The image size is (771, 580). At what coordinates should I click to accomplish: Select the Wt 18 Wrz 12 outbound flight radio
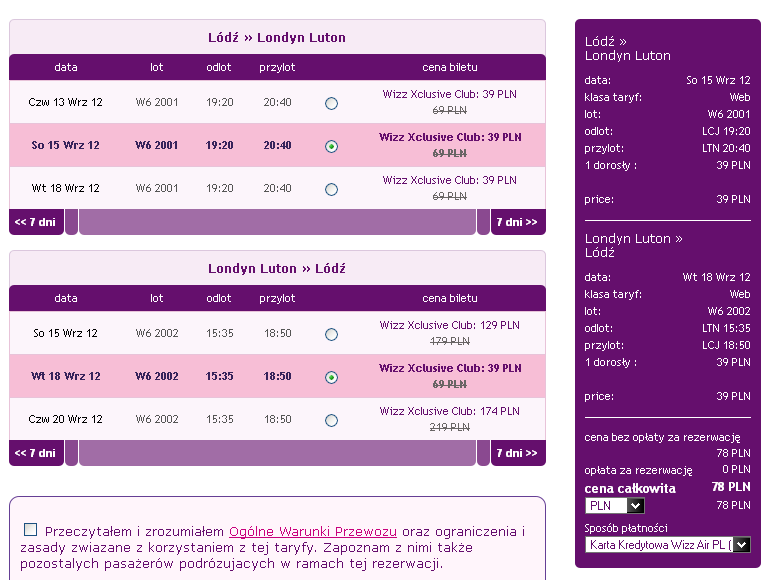point(331,189)
